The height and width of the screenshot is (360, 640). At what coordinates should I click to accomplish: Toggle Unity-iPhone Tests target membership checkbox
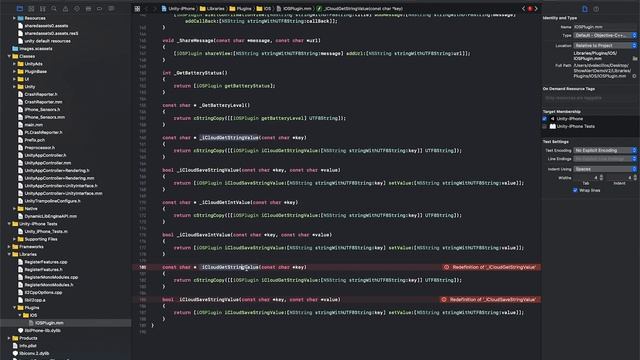pyautogui.click(x=544, y=127)
